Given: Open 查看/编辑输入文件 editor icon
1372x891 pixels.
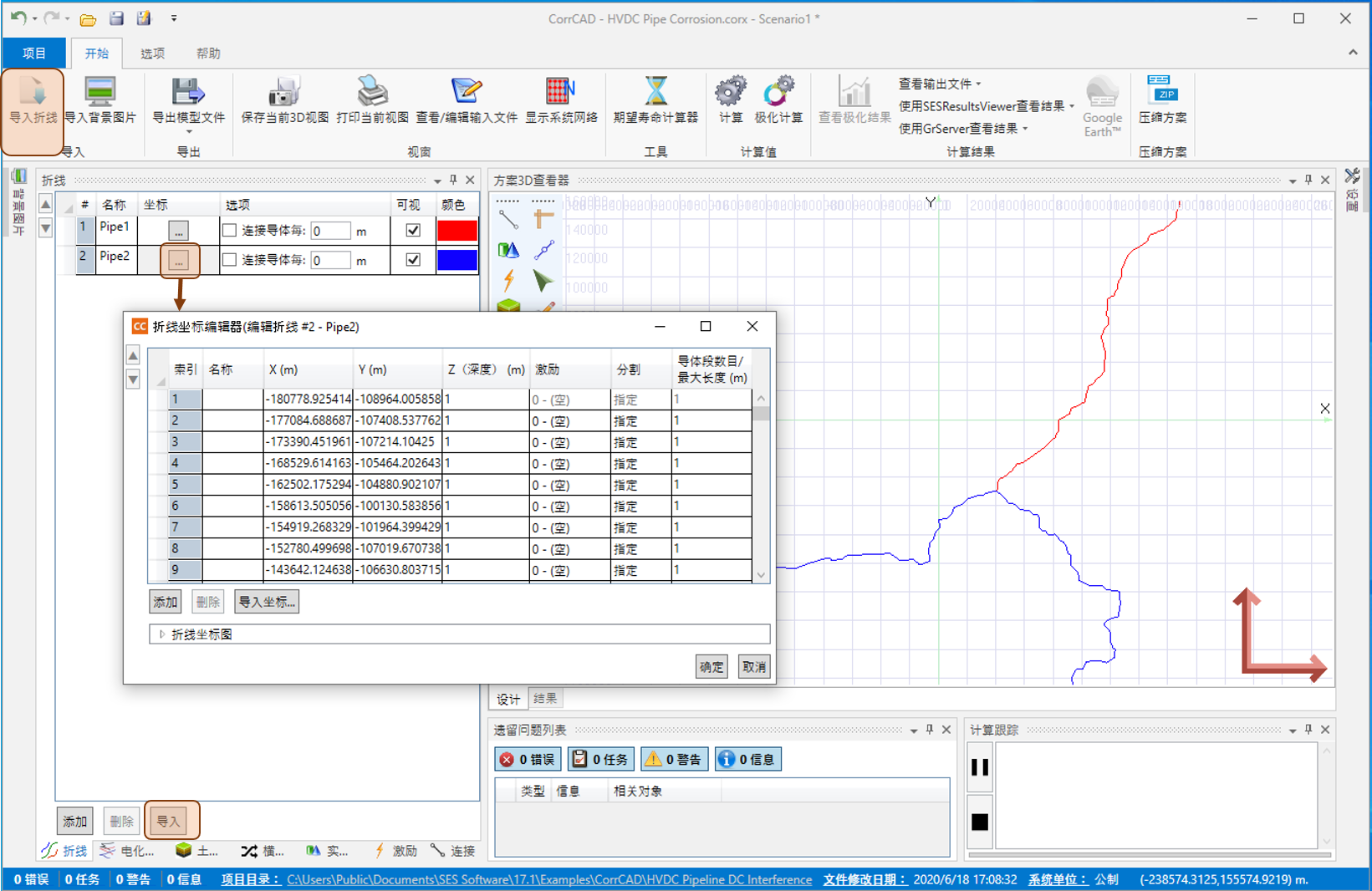Looking at the screenshot, I should point(467,91).
